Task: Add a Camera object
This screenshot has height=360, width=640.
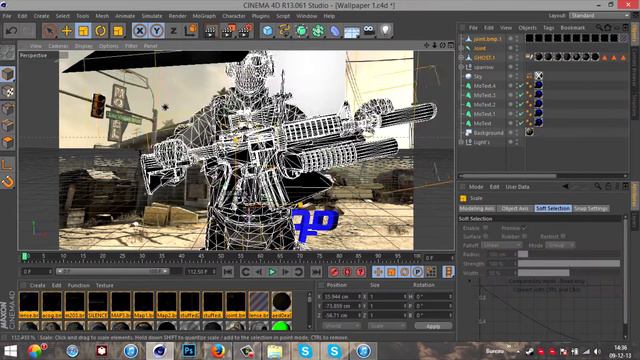Action: (x=369, y=30)
